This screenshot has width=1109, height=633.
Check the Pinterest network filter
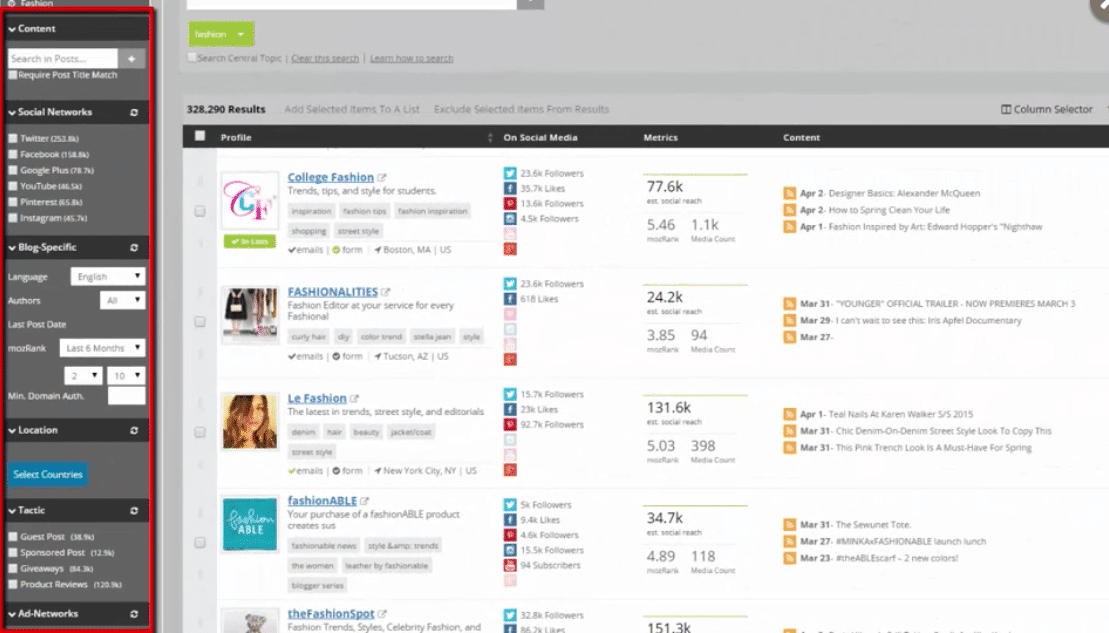[13, 202]
